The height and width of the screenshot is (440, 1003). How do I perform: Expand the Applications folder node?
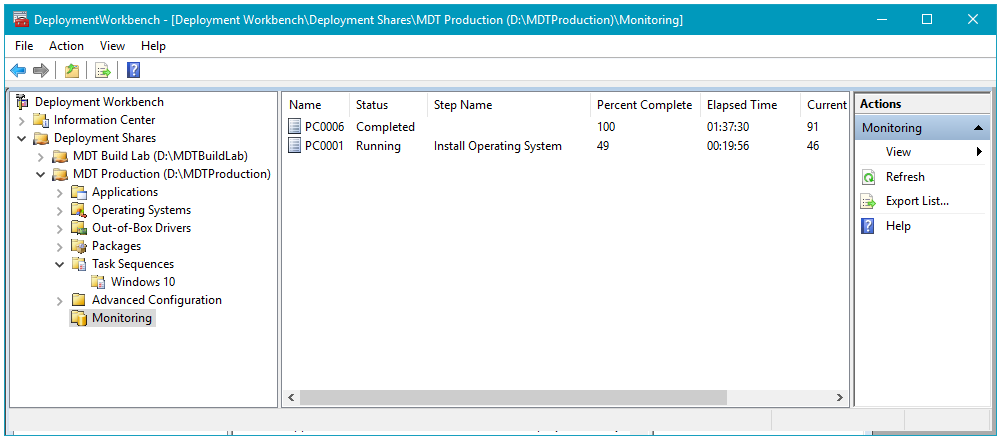(60, 192)
